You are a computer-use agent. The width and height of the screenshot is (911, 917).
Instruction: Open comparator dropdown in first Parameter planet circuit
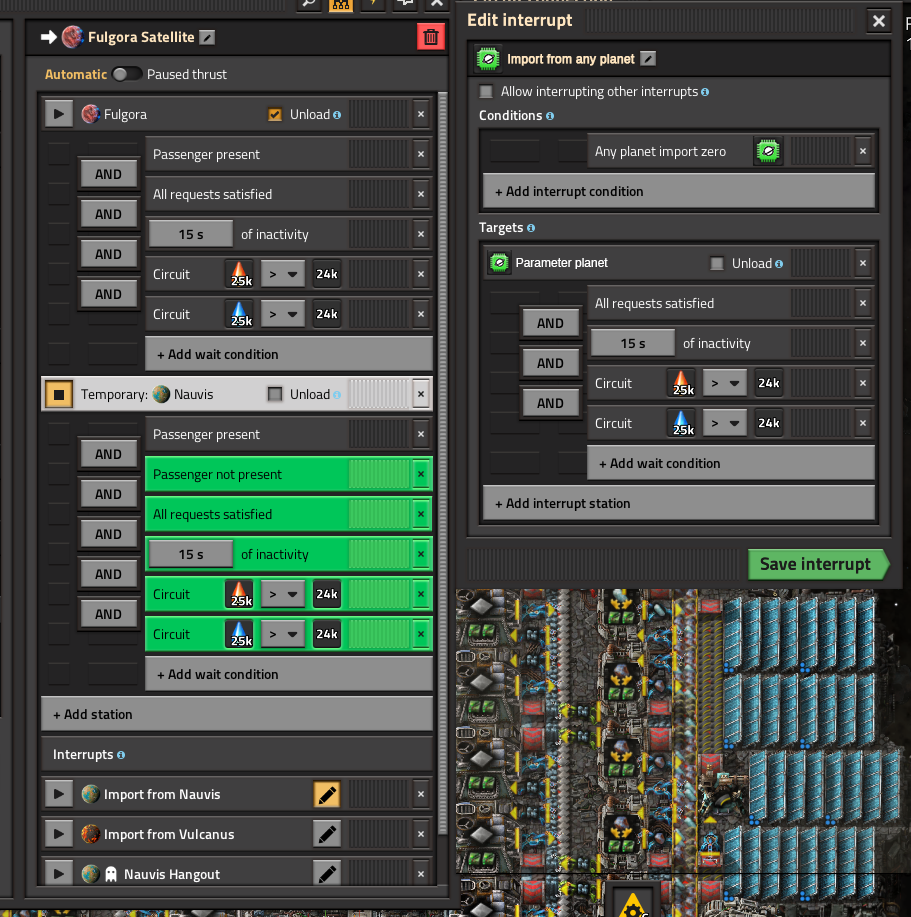[725, 383]
